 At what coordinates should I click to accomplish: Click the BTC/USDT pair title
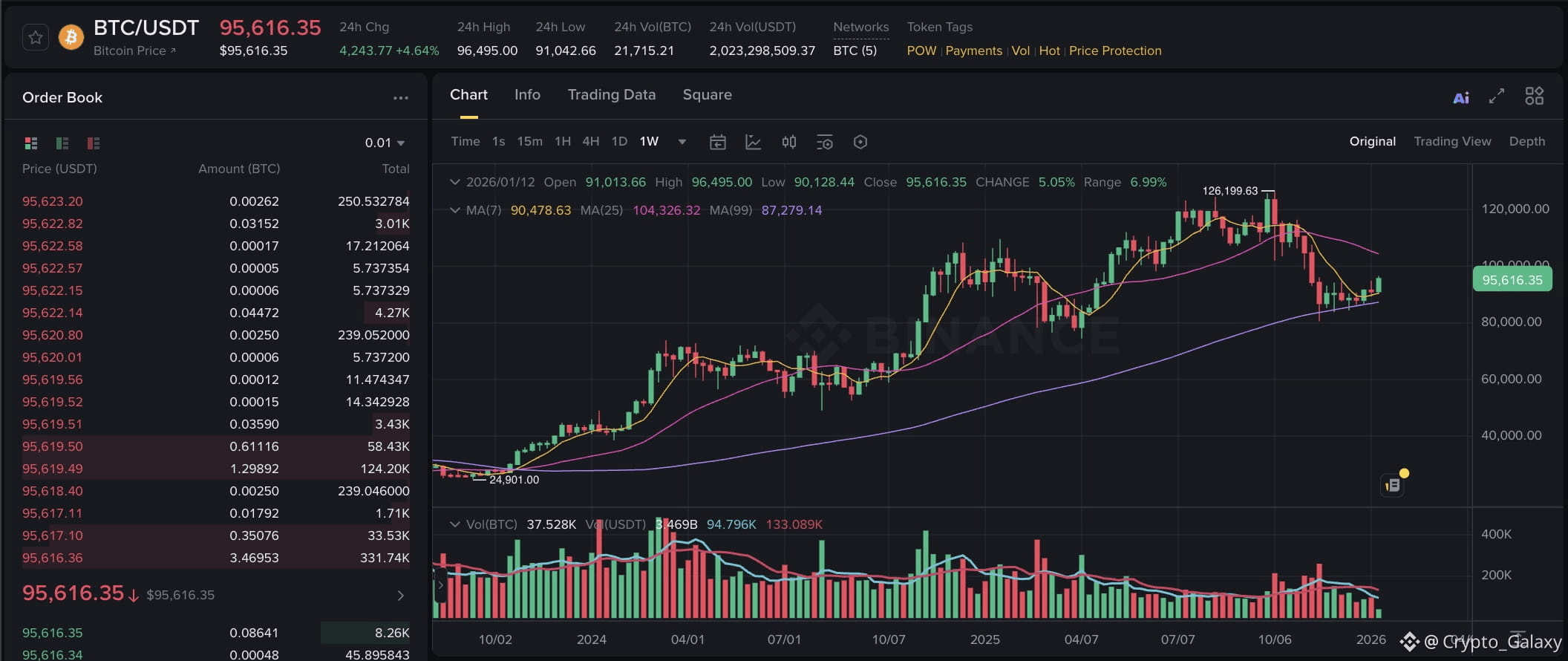(x=146, y=27)
